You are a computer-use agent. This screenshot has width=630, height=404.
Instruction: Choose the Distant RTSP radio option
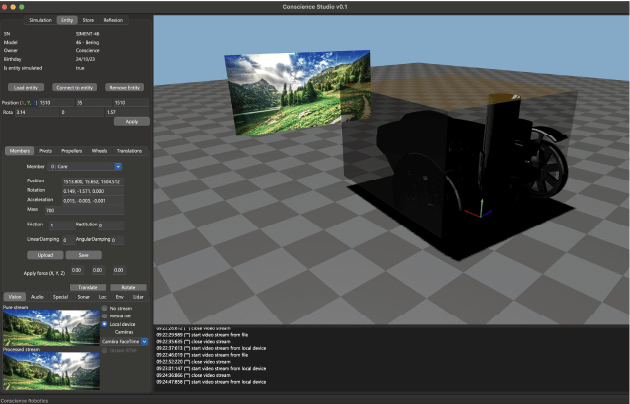pyautogui.click(x=105, y=350)
